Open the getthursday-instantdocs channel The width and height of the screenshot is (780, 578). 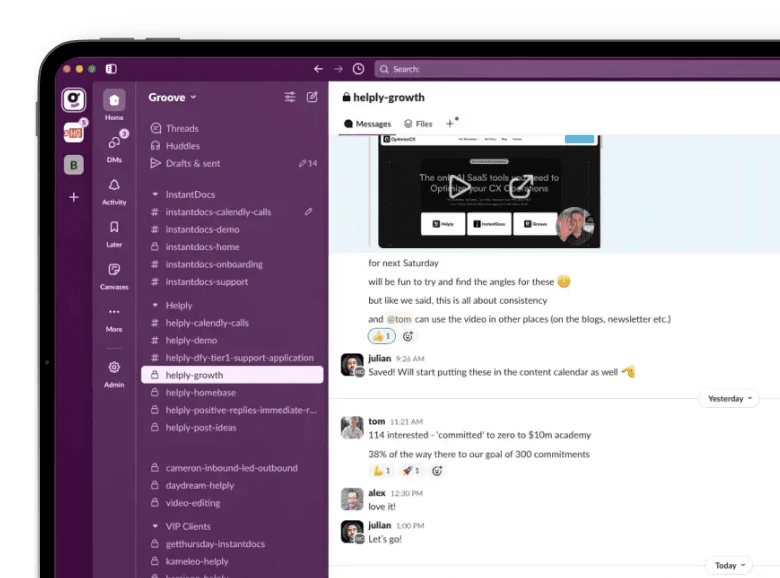point(232,544)
